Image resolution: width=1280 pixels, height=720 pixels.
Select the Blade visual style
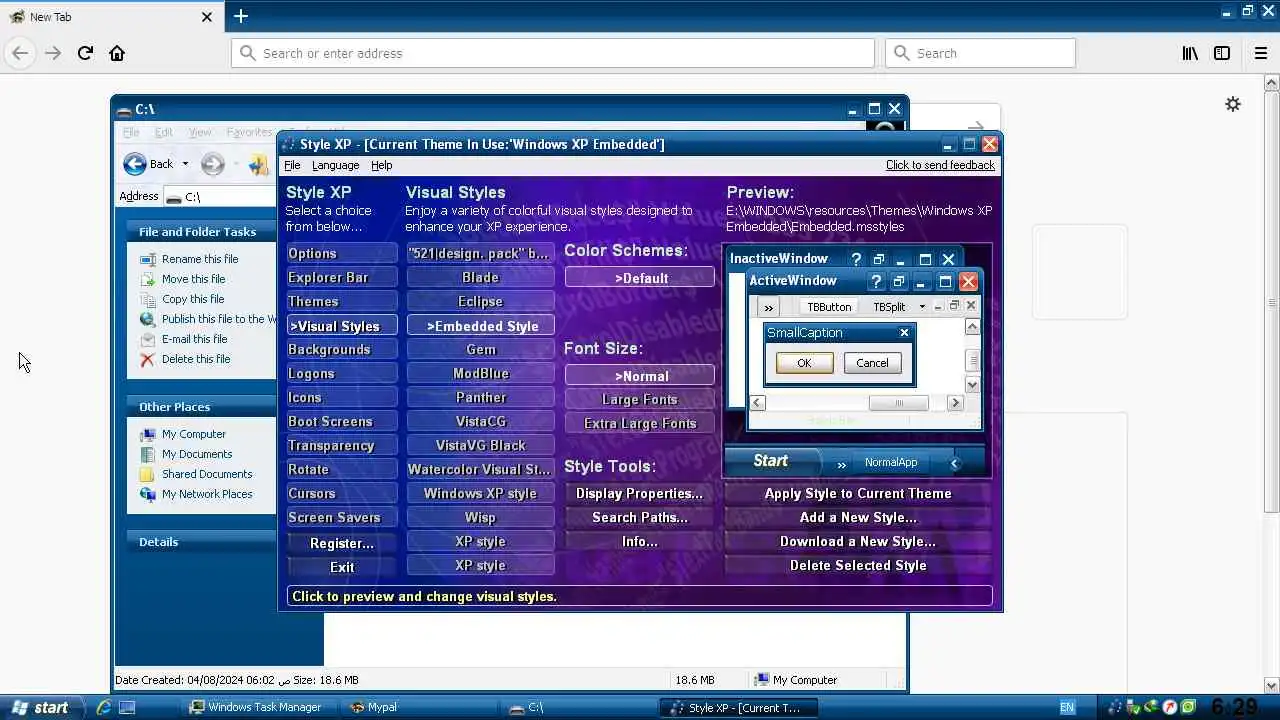(x=480, y=278)
